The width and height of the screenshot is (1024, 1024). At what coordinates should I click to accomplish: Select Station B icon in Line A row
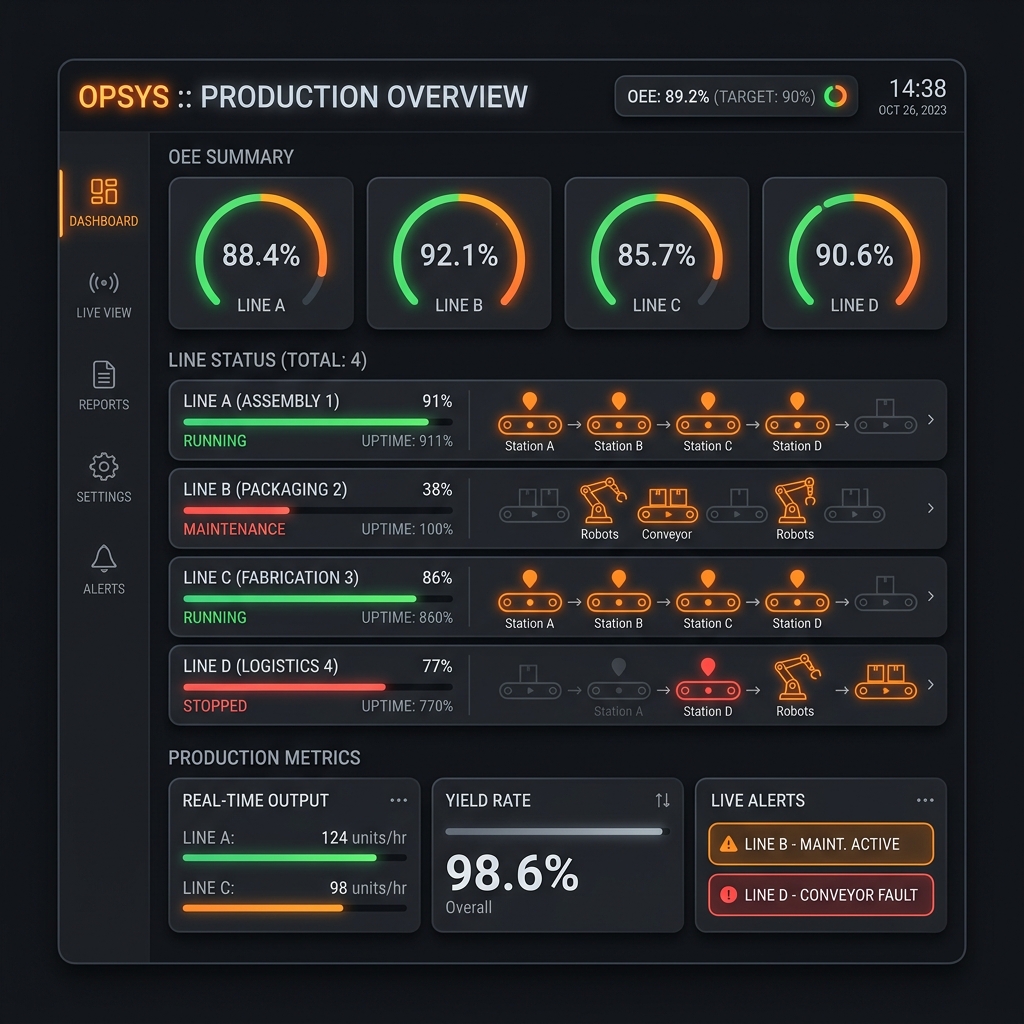point(618,415)
